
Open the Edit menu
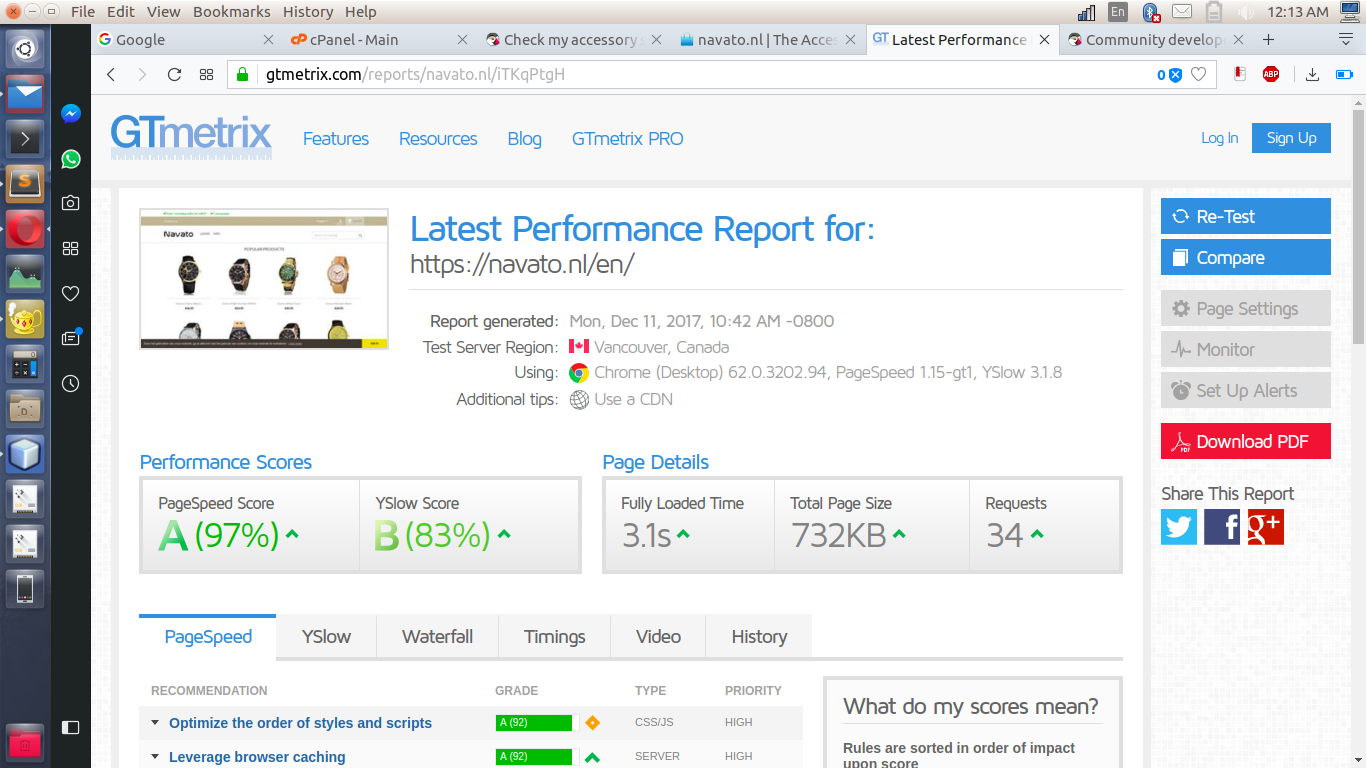121,12
